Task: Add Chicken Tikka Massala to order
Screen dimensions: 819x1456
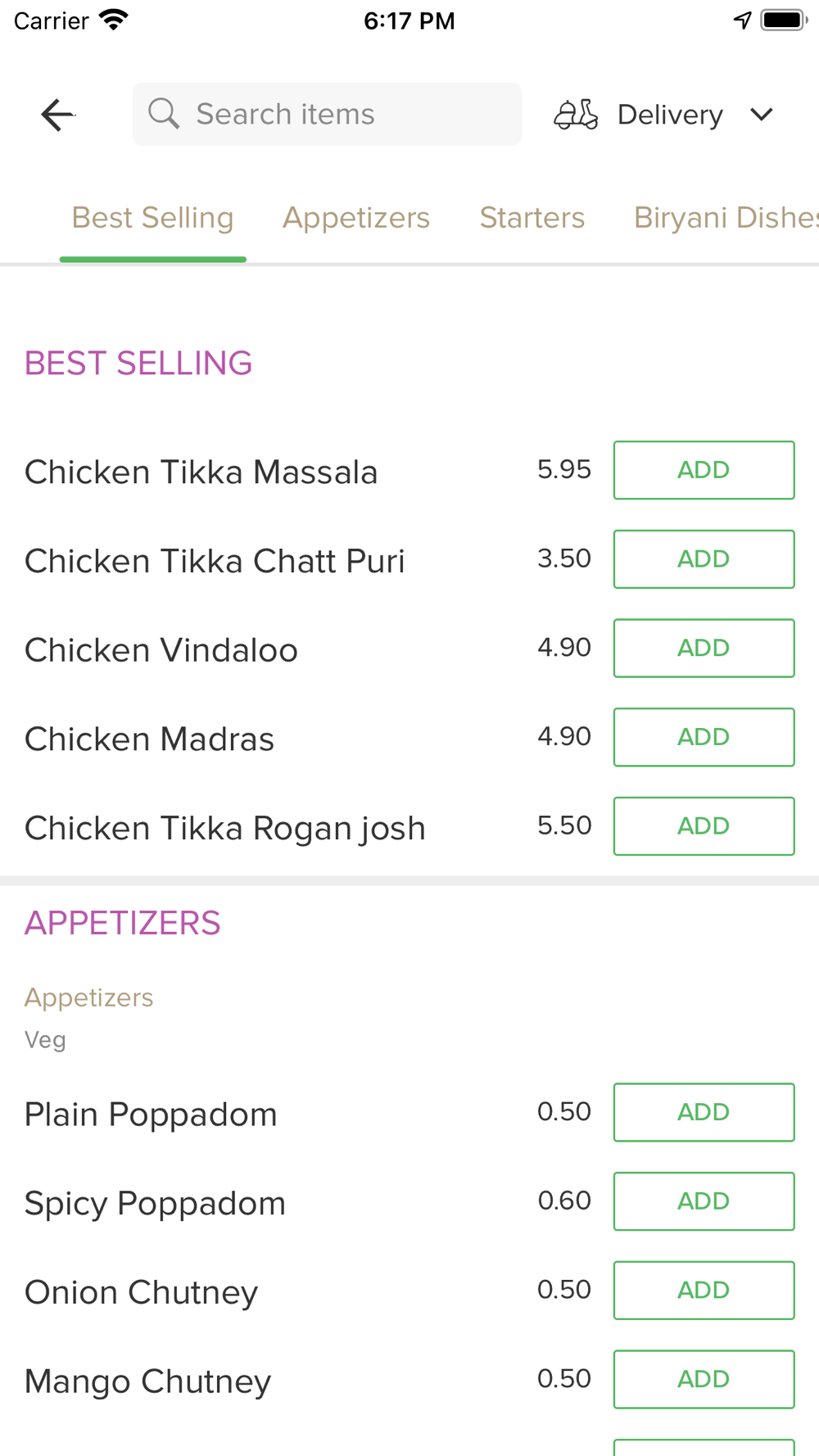Action: pos(704,470)
